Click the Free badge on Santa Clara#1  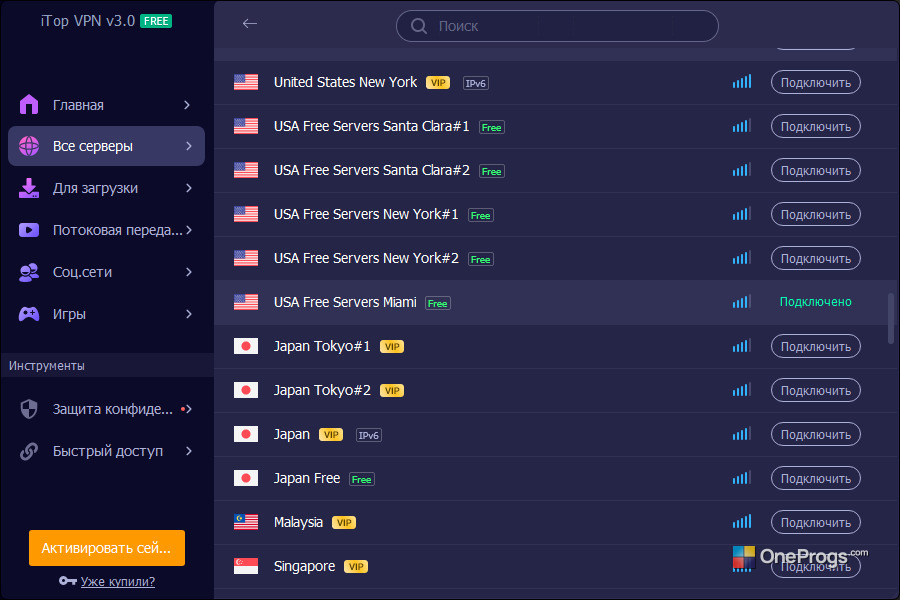(x=492, y=127)
